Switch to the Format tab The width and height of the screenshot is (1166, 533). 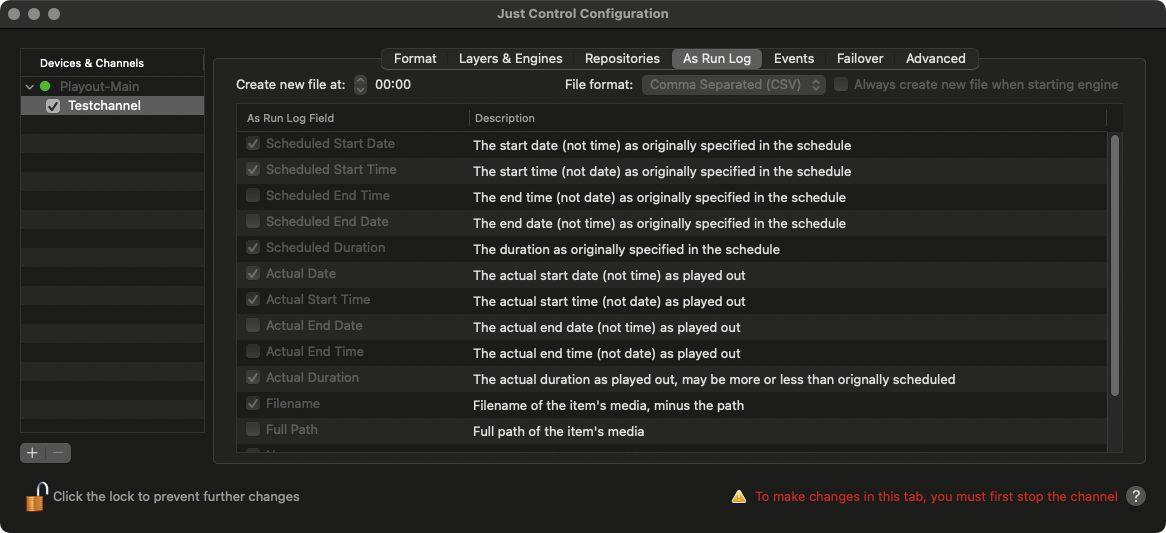point(415,59)
